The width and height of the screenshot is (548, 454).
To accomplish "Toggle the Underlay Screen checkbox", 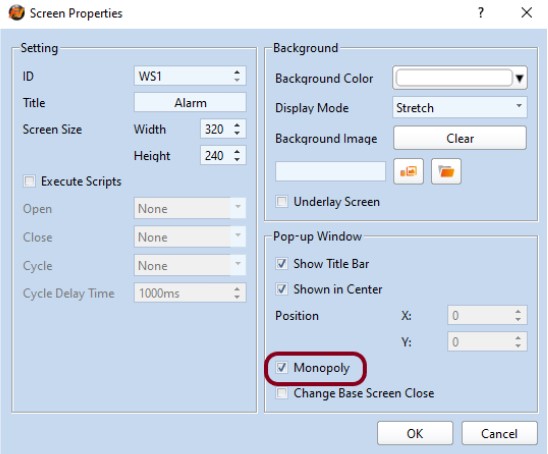I will click(x=282, y=202).
